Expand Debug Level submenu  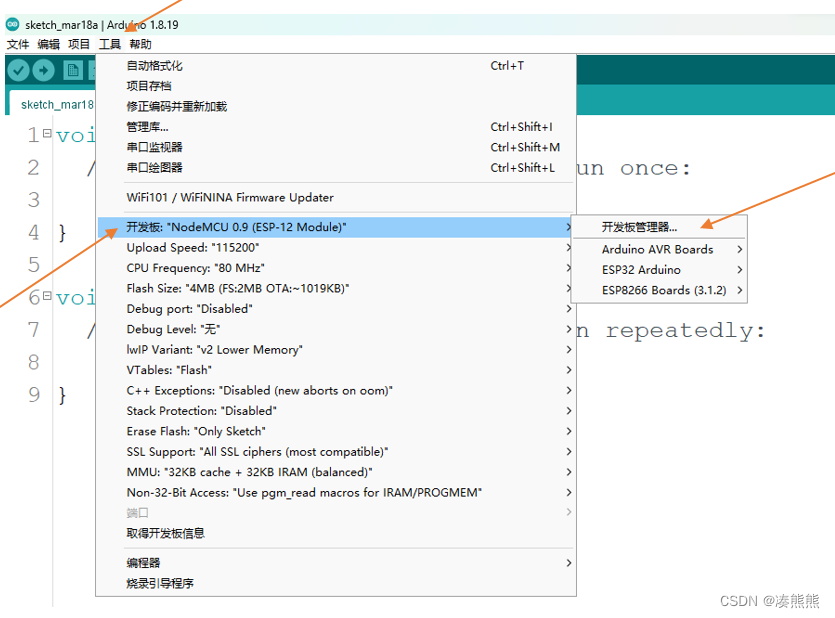click(x=337, y=329)
